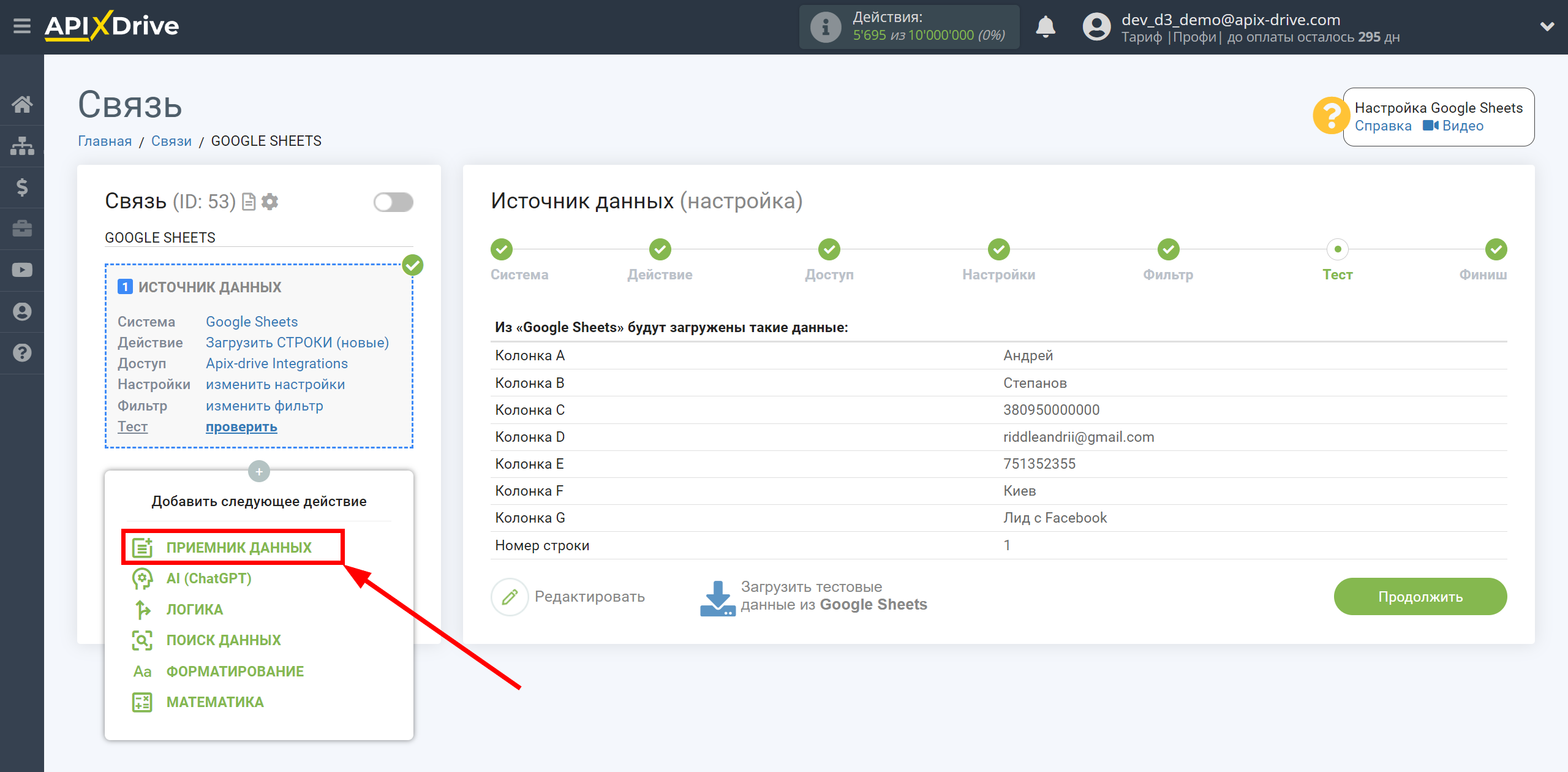The height and width of the screenshot is (772, 1568).
Task: Click the ПОИСК ДАННЫХ magnifier icon
Action: click(142, 640)
